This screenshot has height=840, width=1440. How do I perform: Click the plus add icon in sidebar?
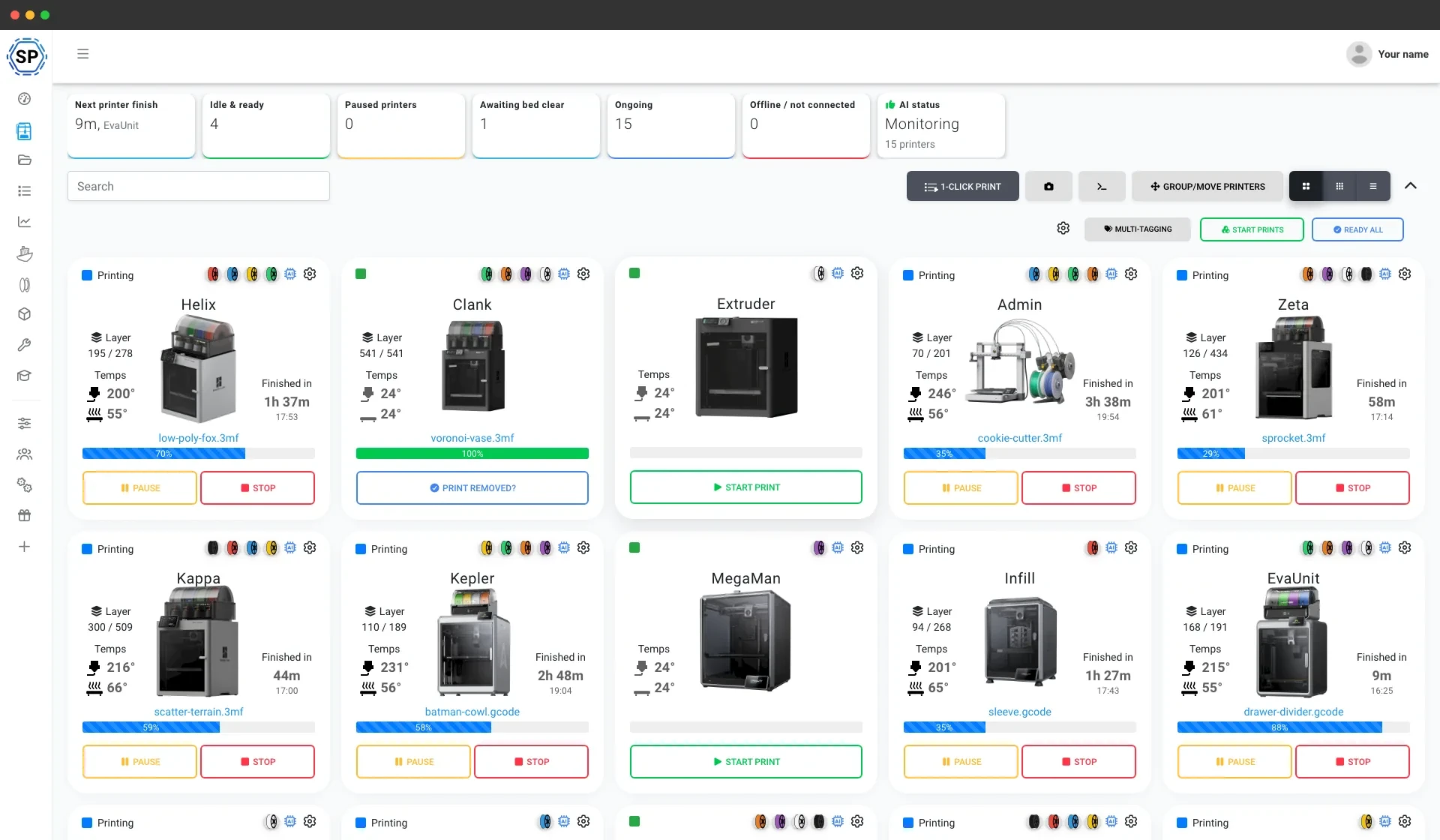point(24,547)
